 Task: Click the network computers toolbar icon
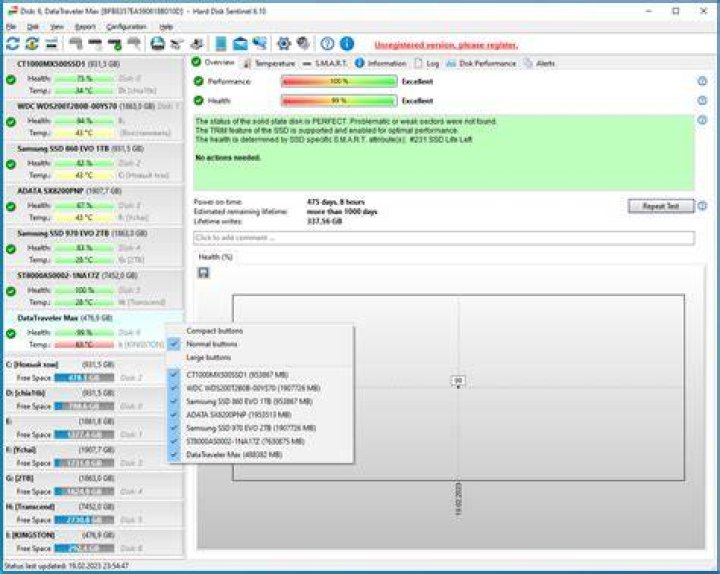(259, 44)
